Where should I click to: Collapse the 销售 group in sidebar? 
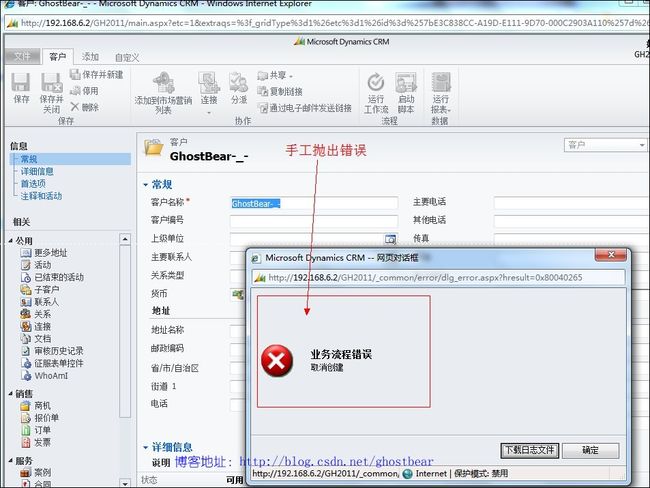pyautogui.click(x=10, y=393)
